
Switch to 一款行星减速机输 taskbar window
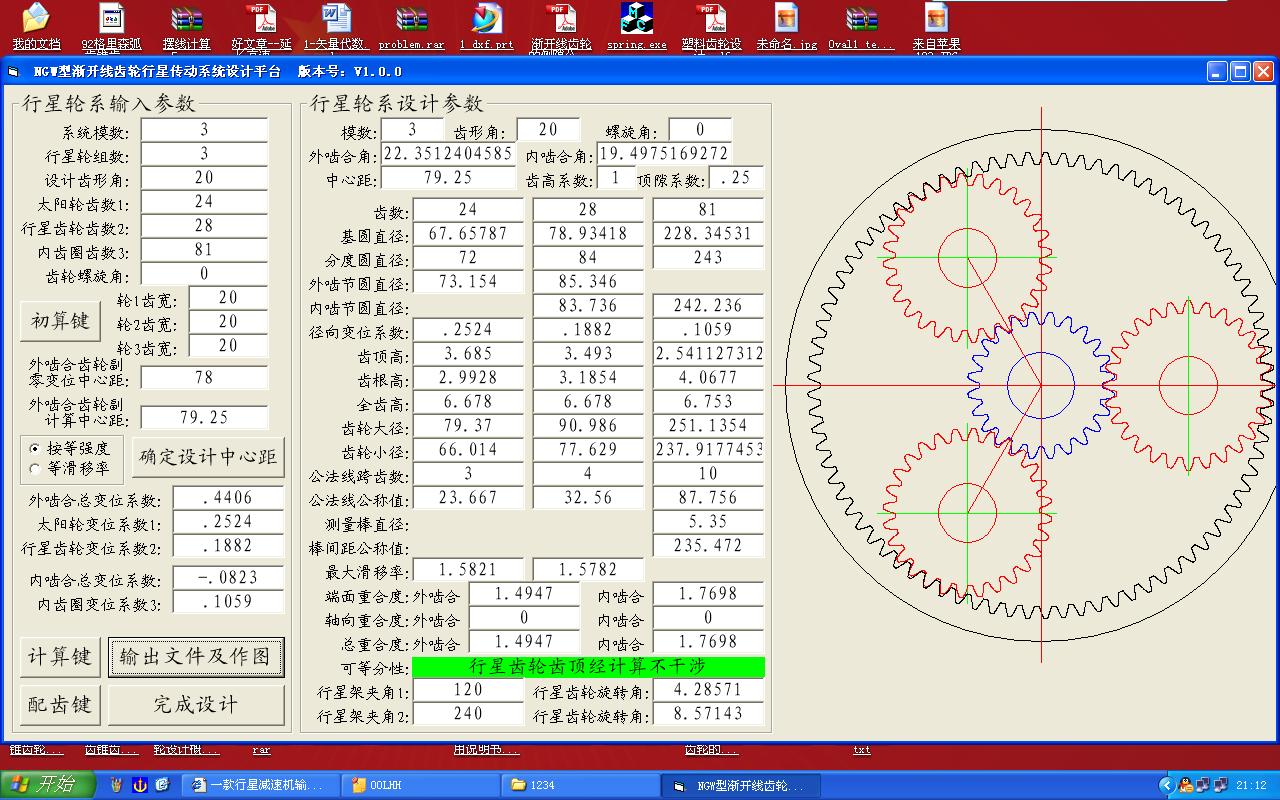click(262, 785)
